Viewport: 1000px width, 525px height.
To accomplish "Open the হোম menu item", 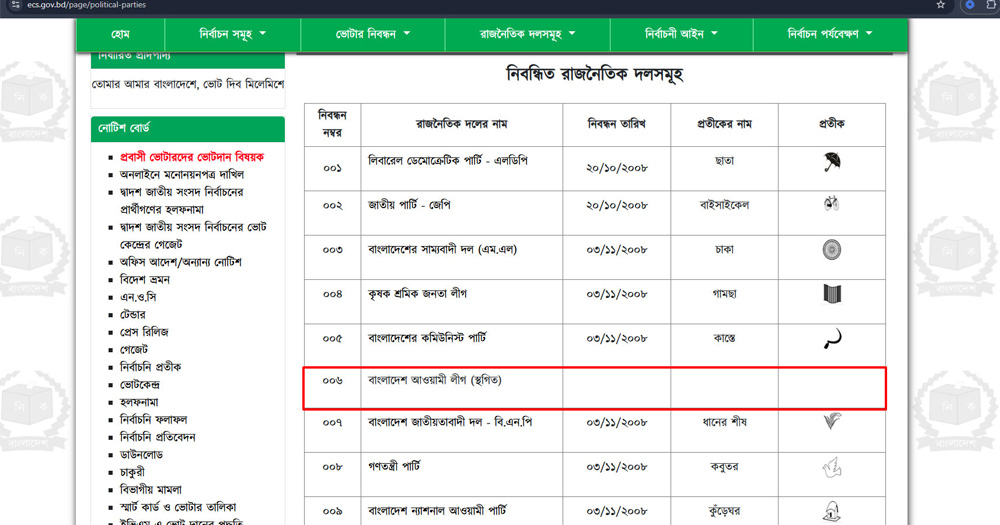I will [121, 34].
